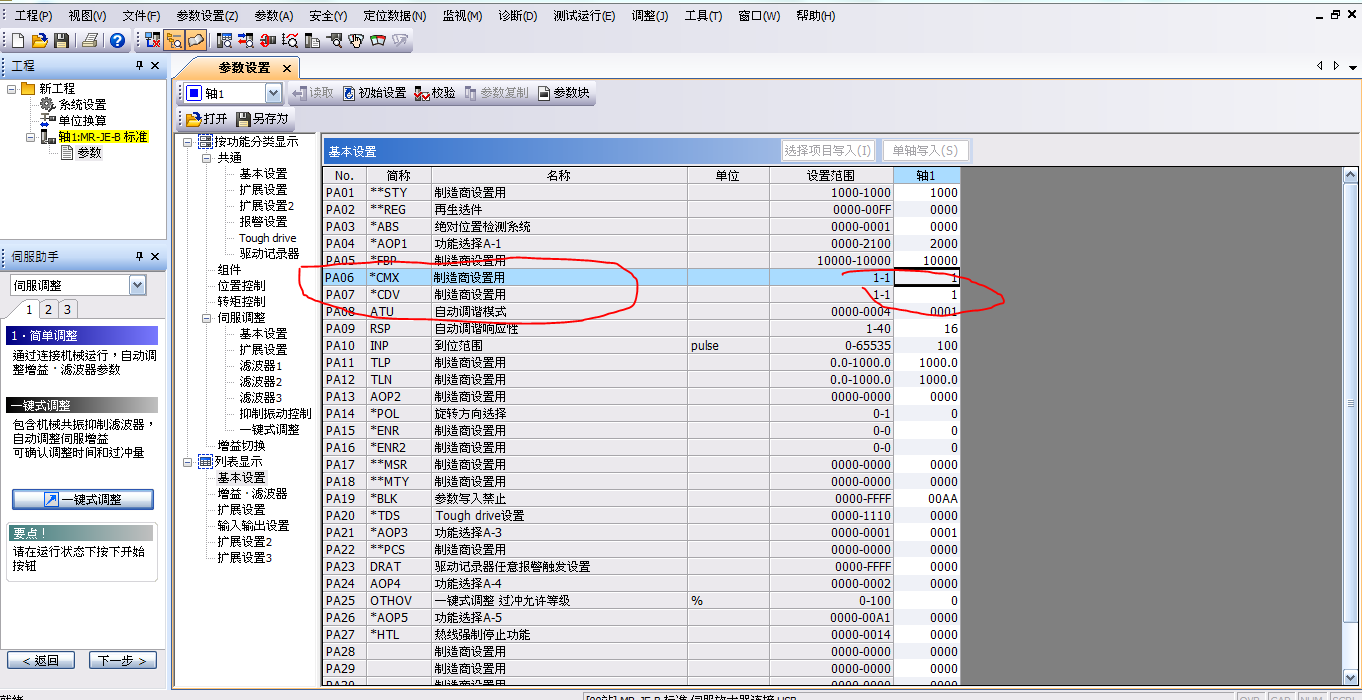
Task: Collapse the 新工程 project tree node
Action: (x=12, y=89)
